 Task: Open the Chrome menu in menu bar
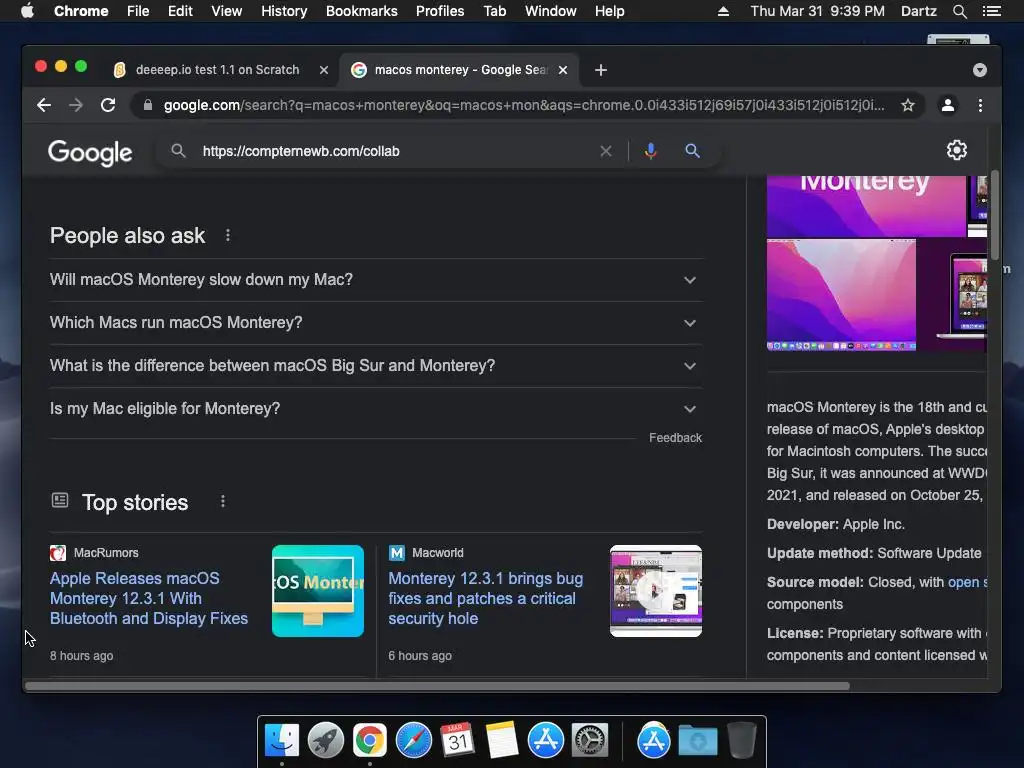coord(81,11)
